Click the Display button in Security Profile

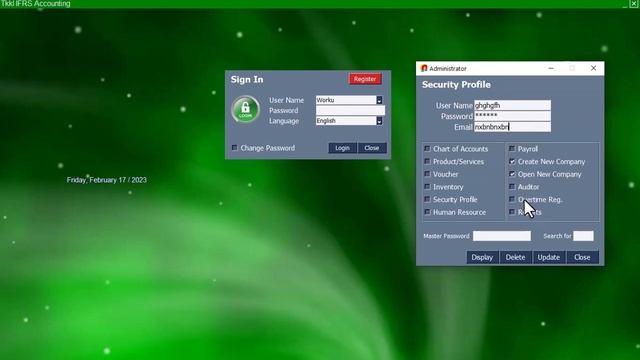point(482,257)
